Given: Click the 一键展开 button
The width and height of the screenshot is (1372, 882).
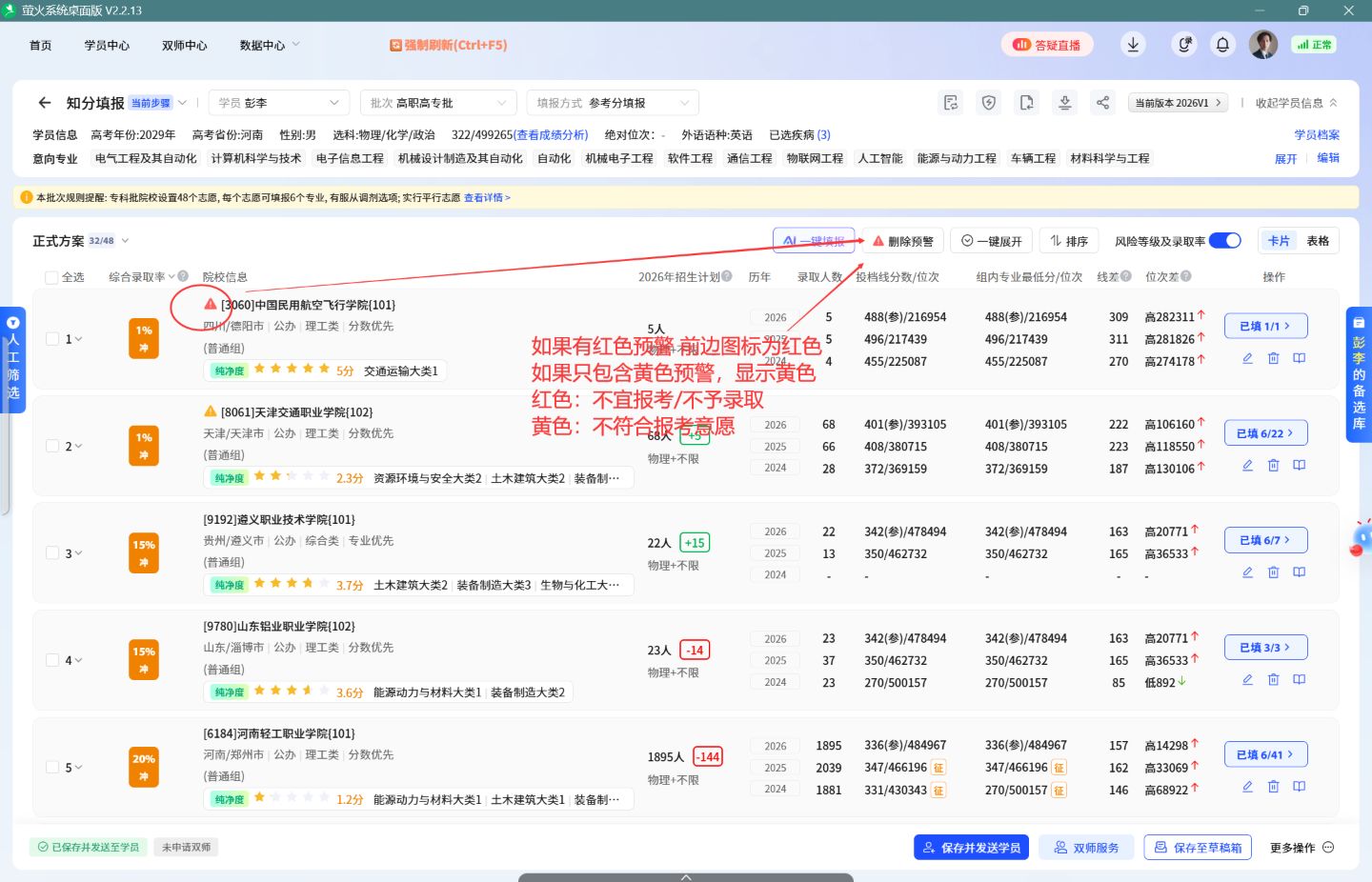Looking at the screenshot, I should click(991, 241).
